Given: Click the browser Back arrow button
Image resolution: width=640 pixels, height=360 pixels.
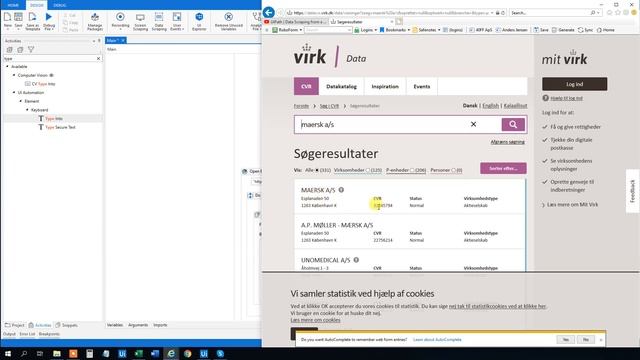Looking at the screenshot, I should tap(269, 12).
